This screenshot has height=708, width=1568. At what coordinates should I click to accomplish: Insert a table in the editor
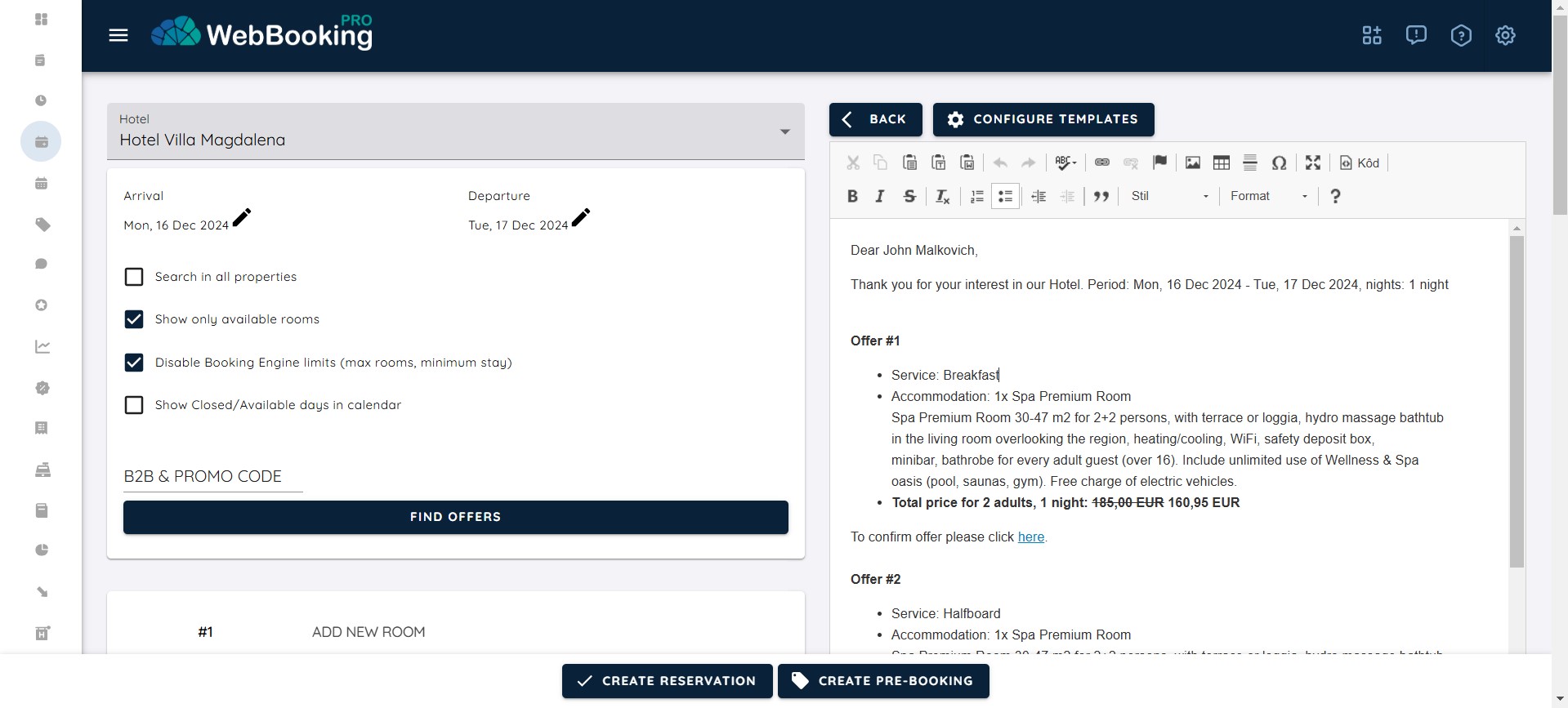(1221, 163)
